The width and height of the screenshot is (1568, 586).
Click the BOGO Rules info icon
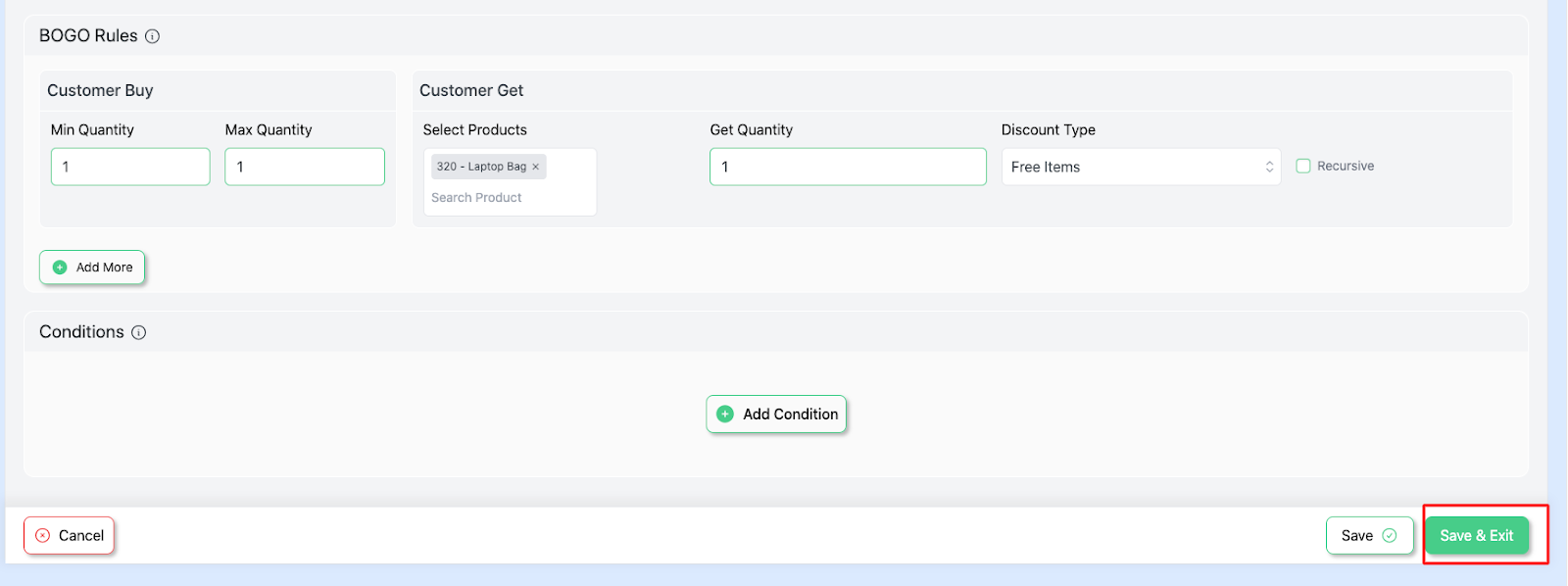(152, 36)
